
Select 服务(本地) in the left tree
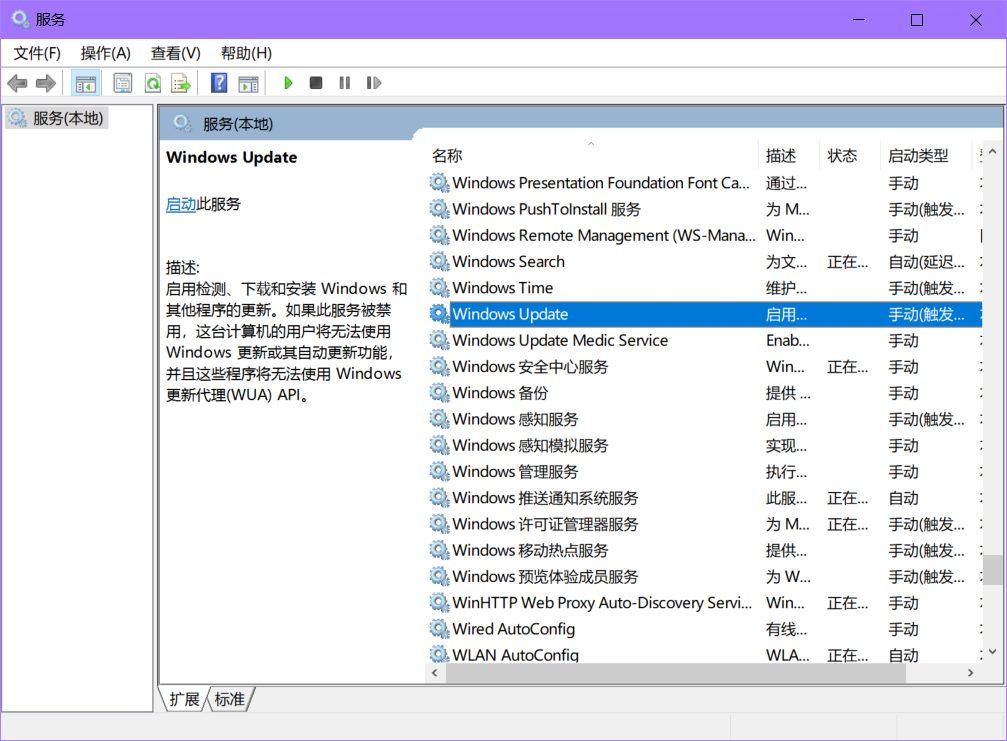click(57, 118)
